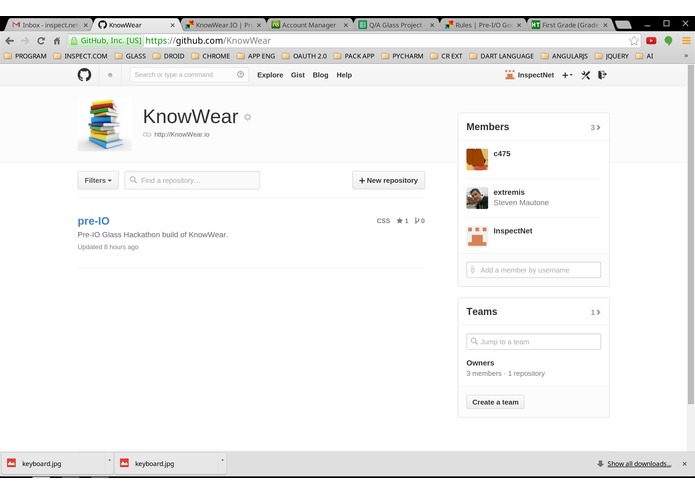Viewport: 695px width, 494px height.
Task: Click the address bar URL
Action: click(208, 41)
